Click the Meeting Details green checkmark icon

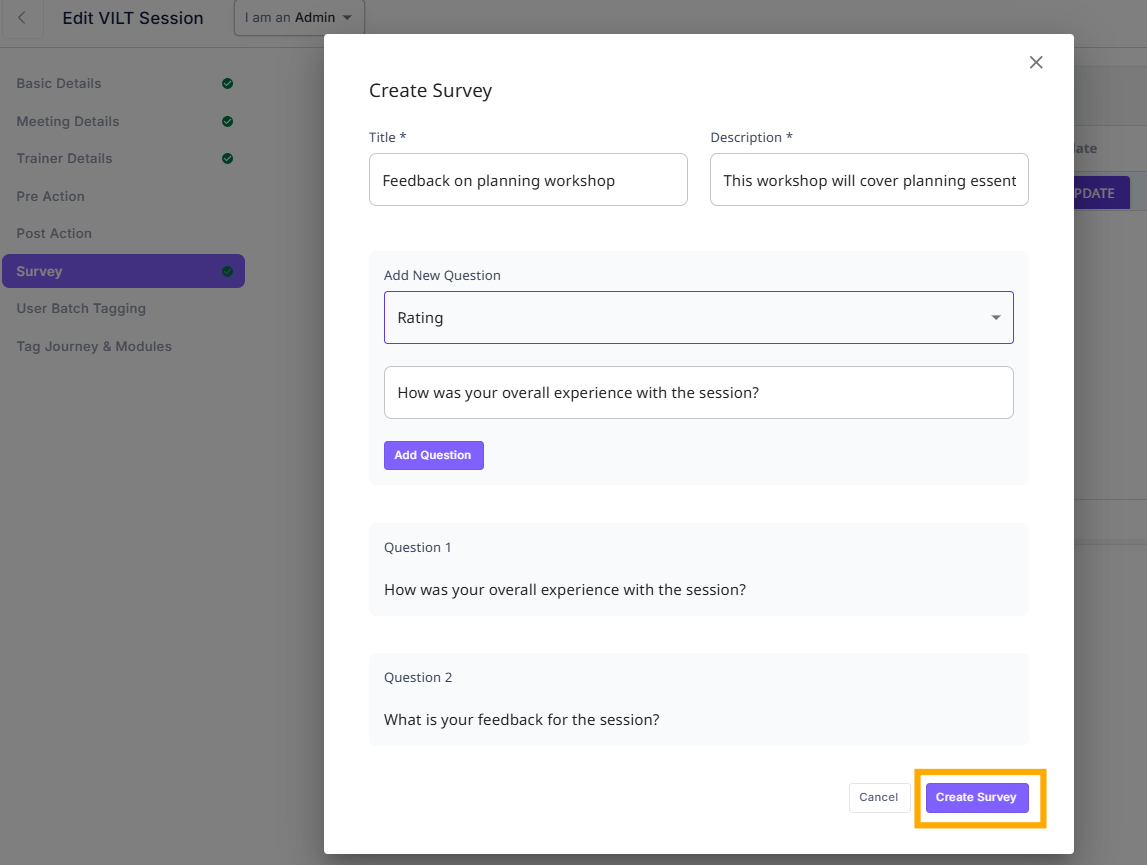(x=227, y=121)
